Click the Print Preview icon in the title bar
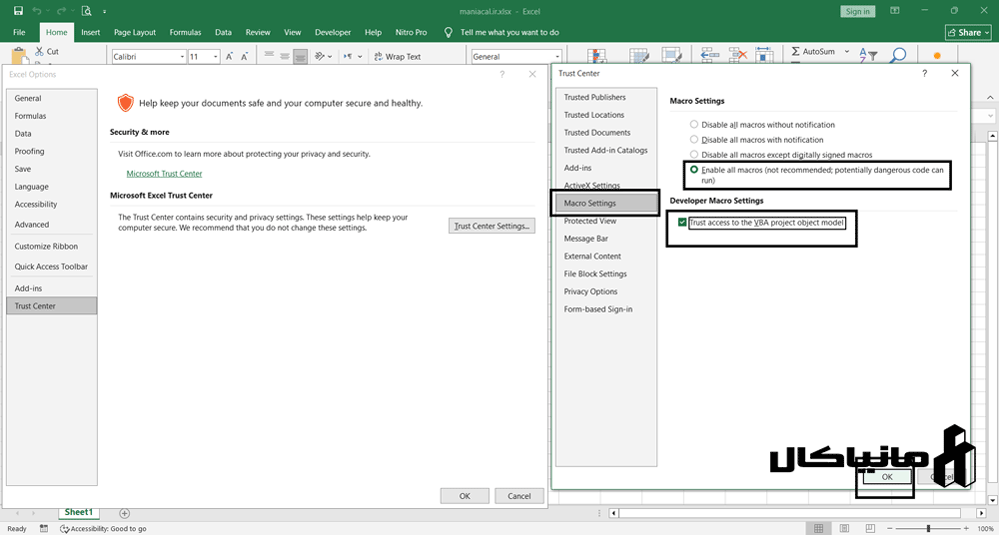The height and width of the screenshot is (537, 1000). (87, 11)
